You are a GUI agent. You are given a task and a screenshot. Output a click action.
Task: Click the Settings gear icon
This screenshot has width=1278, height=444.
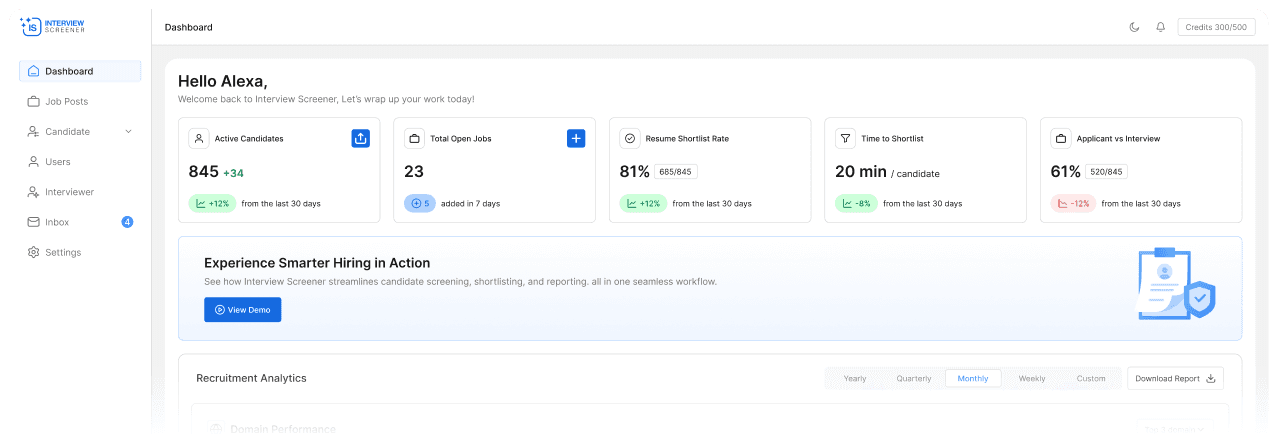coord(33,252)
